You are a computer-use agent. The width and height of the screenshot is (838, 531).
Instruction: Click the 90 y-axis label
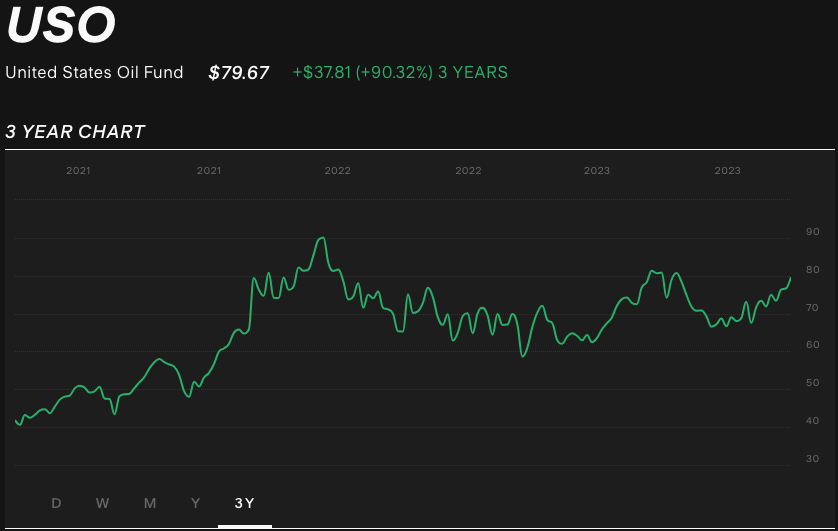(812, 231)
